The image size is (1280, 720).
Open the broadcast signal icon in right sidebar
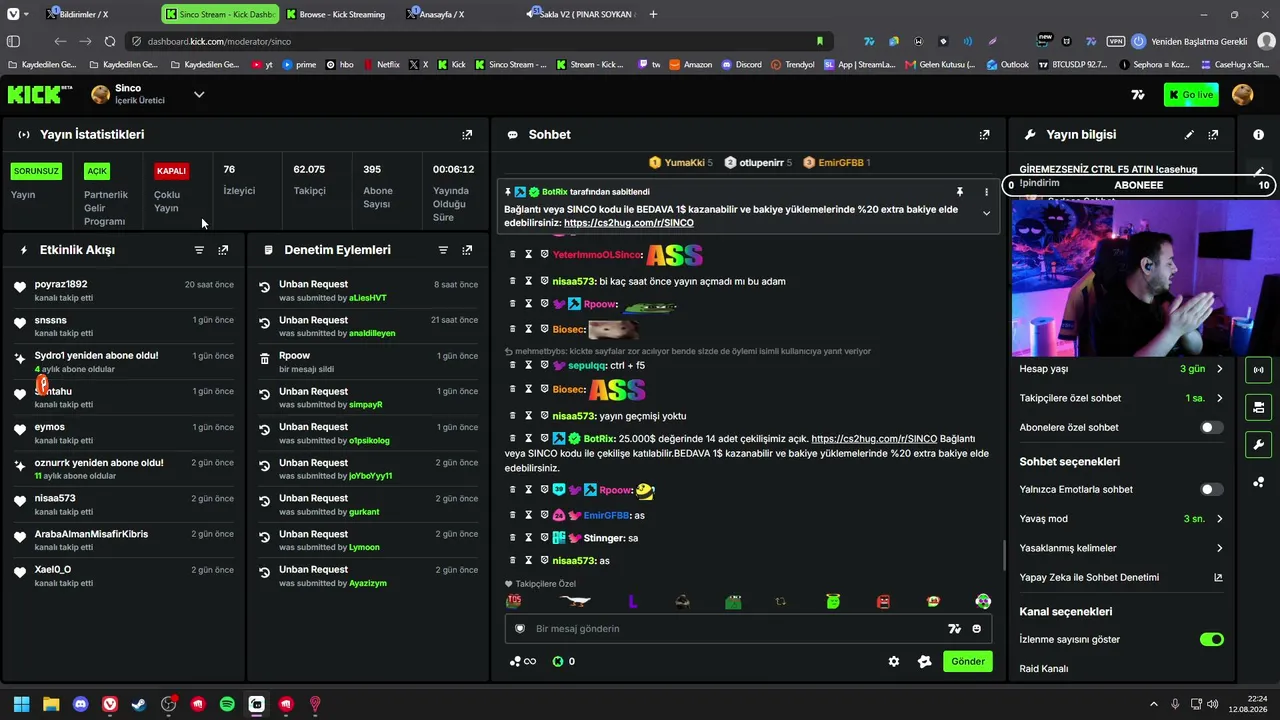coord(1258,370)
